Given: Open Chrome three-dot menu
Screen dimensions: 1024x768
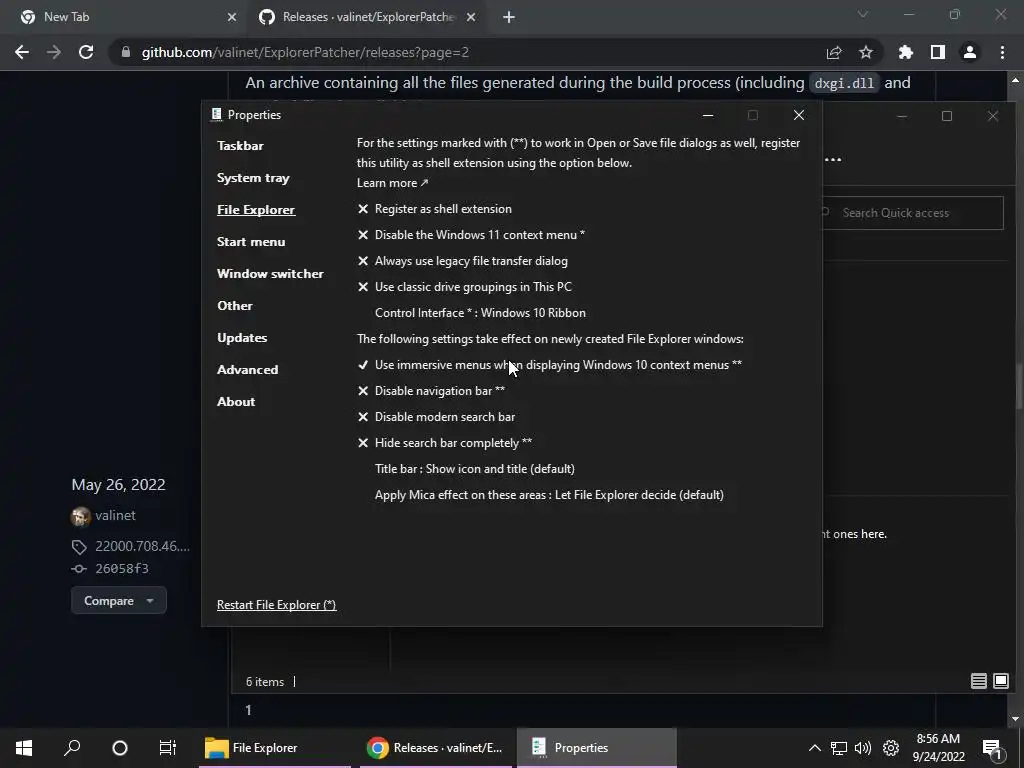Looking at the screenshot, I should pos(1002,52).
